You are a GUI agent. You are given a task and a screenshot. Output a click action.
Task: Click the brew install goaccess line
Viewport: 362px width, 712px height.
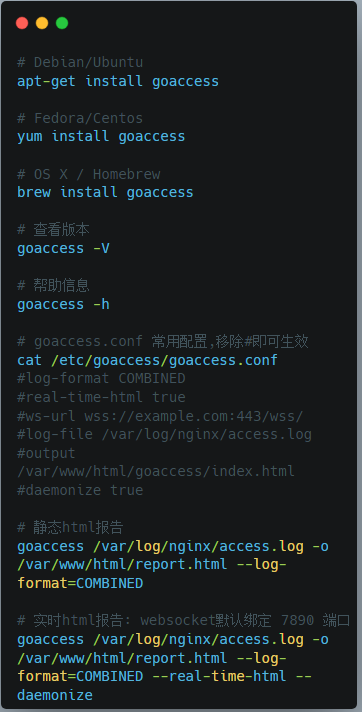(105, 192)
